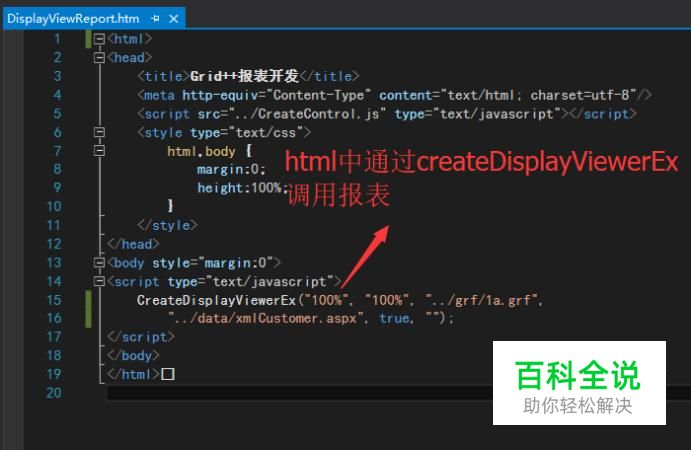691x450 pixels.
Task: Click line number 9 in the gutter
Action: pyautogui.click(x=57, y=188)
